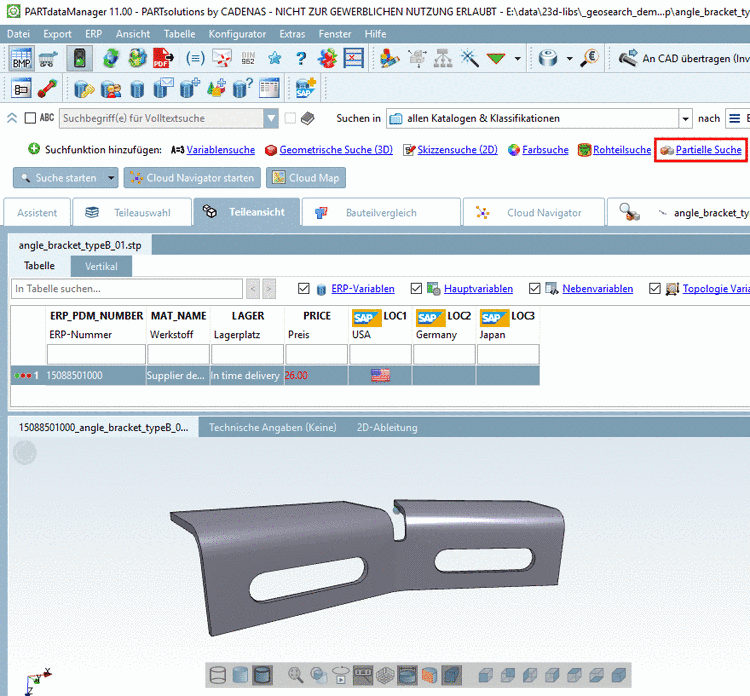Image resolution: width=750 pixels, height=696 pixels.
Task: Click the Partielle Suche link
Action: (708, 150)
